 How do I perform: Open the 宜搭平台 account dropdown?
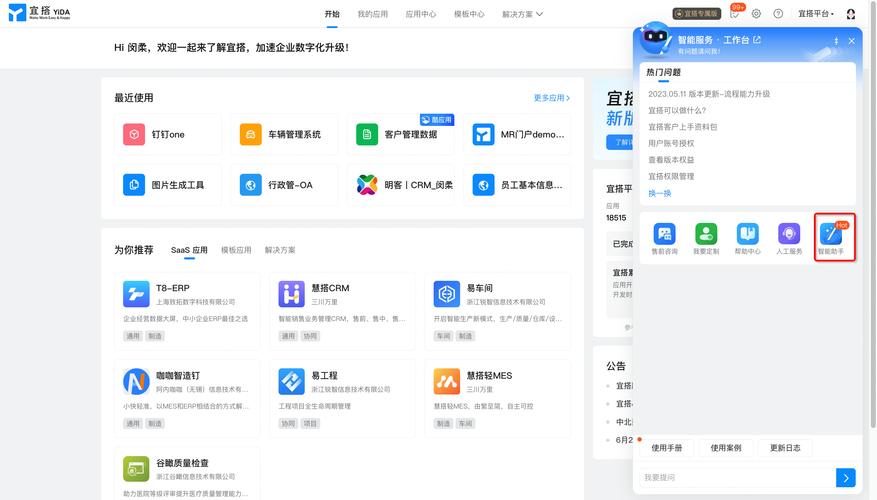(x=815, y=14)
